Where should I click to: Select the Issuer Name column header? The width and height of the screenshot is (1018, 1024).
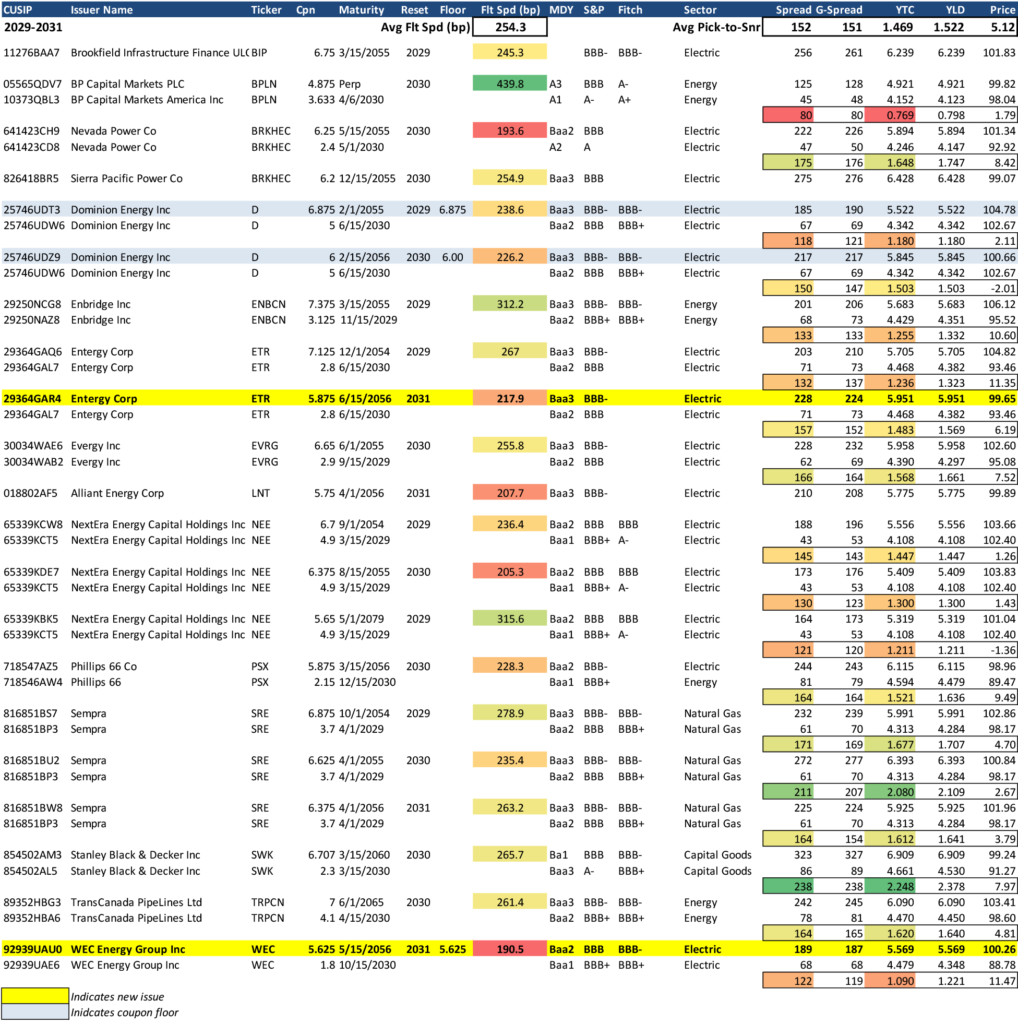101,9
